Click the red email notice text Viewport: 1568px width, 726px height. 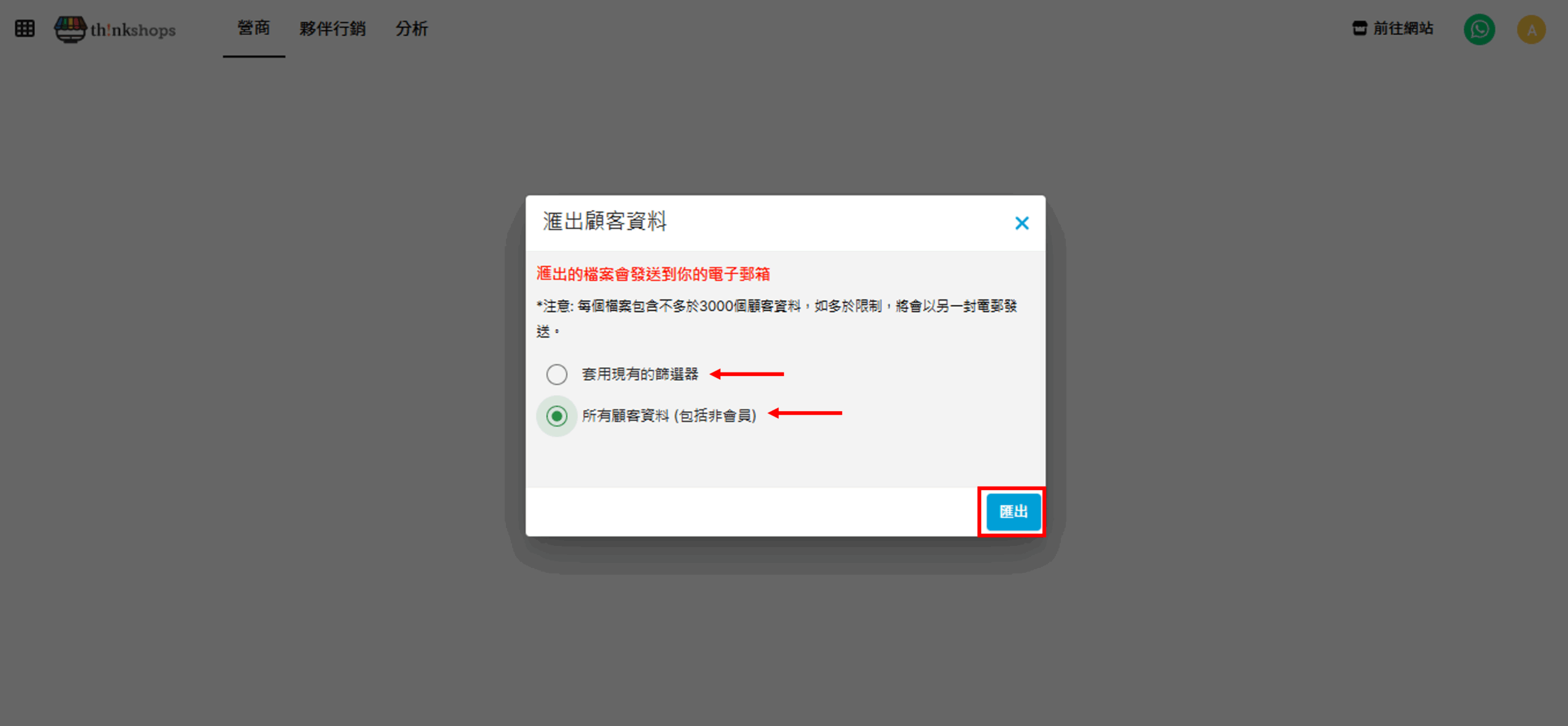pos(653,274)
